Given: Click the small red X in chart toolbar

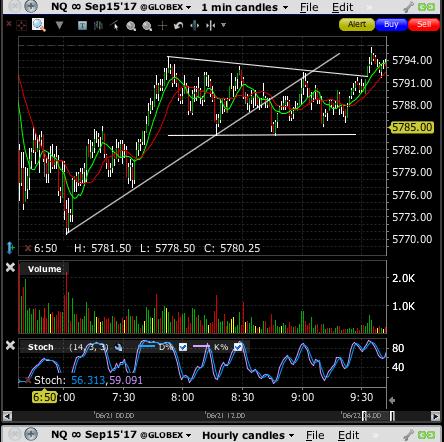Looking at the screenshot, I should tap(9, 23).
